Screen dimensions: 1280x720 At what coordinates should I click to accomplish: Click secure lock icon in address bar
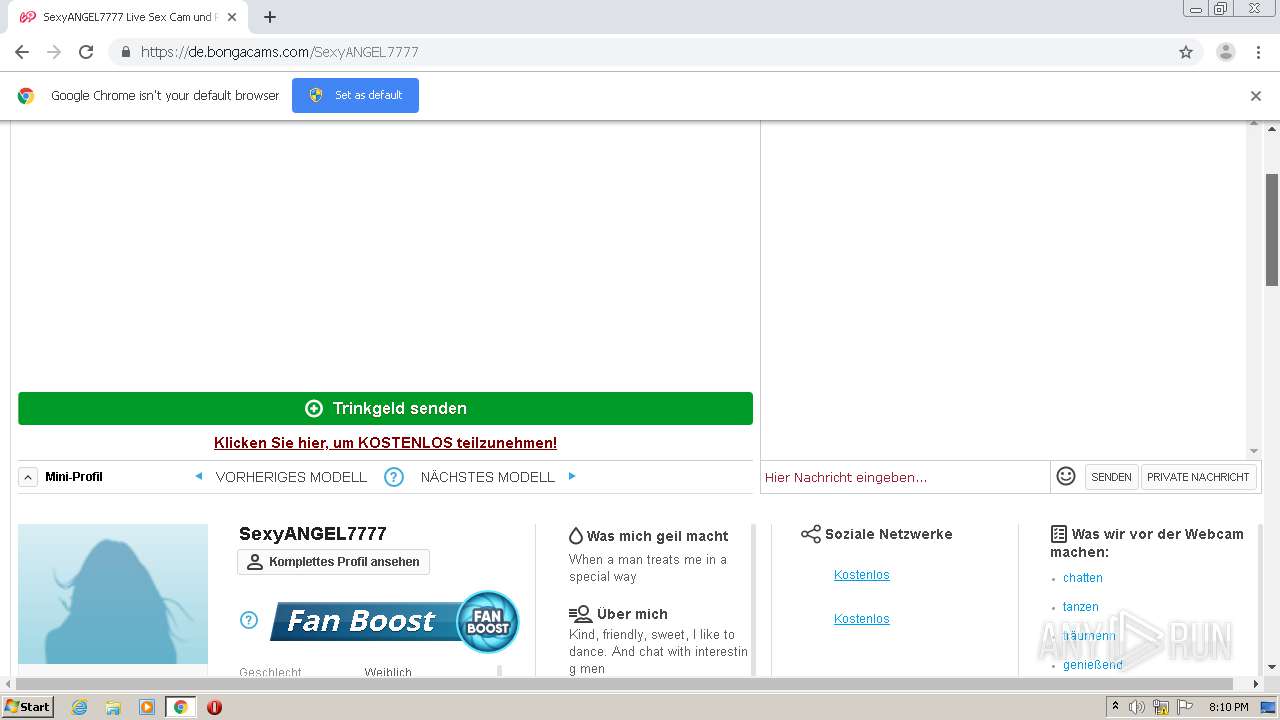point(125,52)
